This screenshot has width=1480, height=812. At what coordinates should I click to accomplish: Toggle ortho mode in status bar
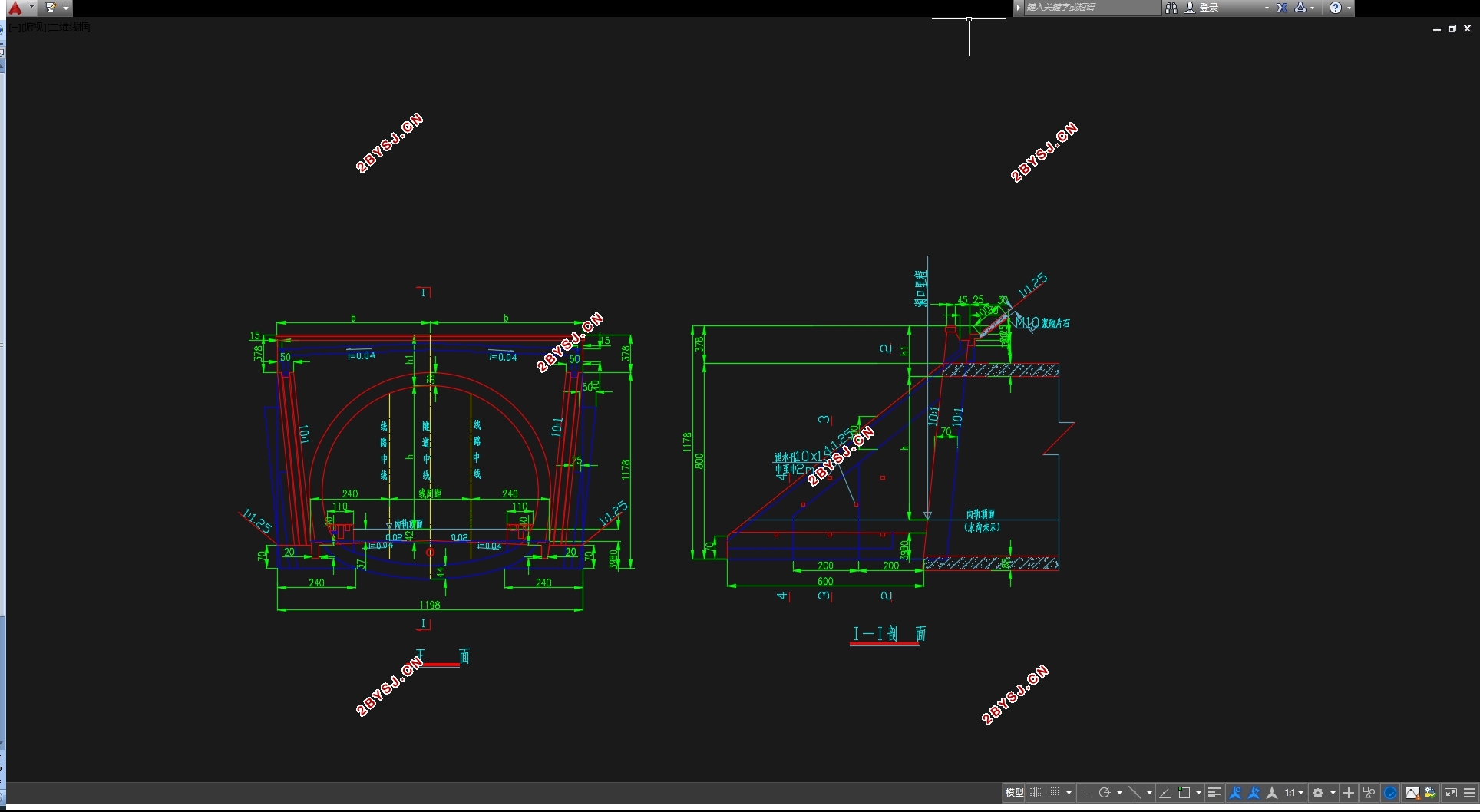pos(1086,793)
